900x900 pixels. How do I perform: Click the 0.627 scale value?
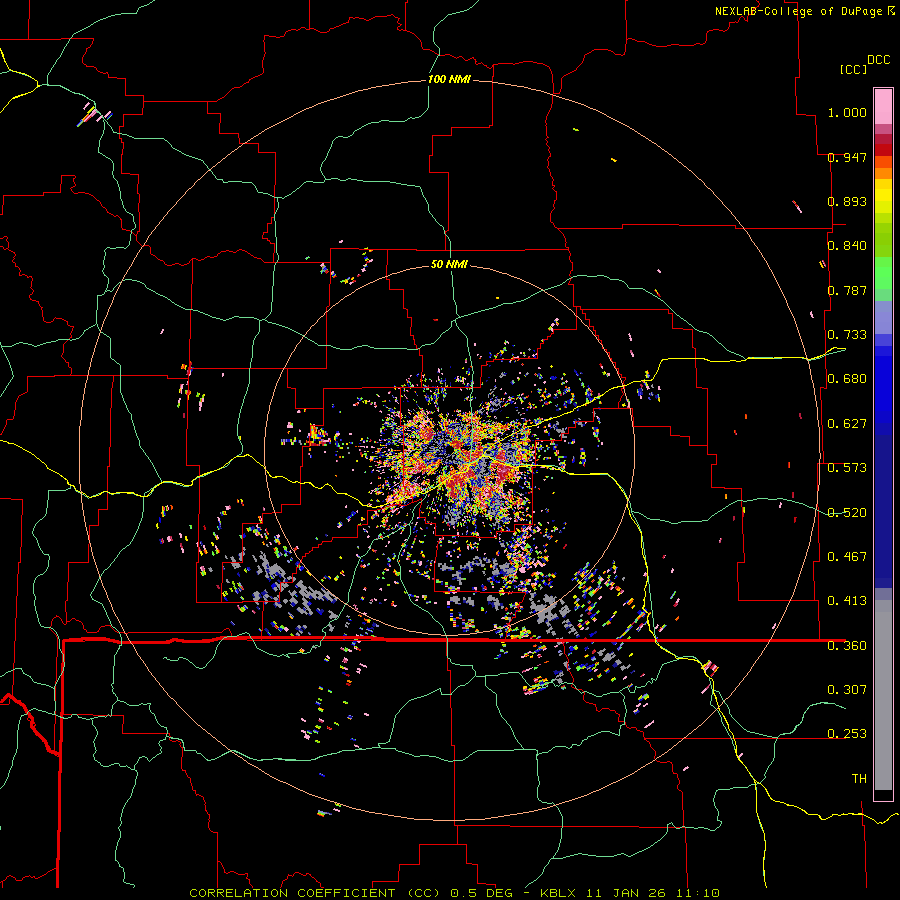(x=847, y=424)
